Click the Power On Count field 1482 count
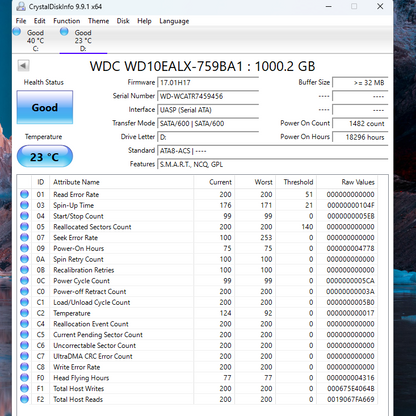416x416 pixels. coord(360,124)
